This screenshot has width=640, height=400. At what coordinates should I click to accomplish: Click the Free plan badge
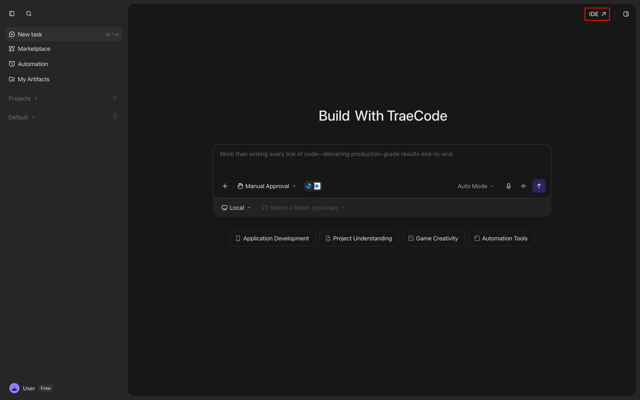pyautogui.click(x=46, y=388)
